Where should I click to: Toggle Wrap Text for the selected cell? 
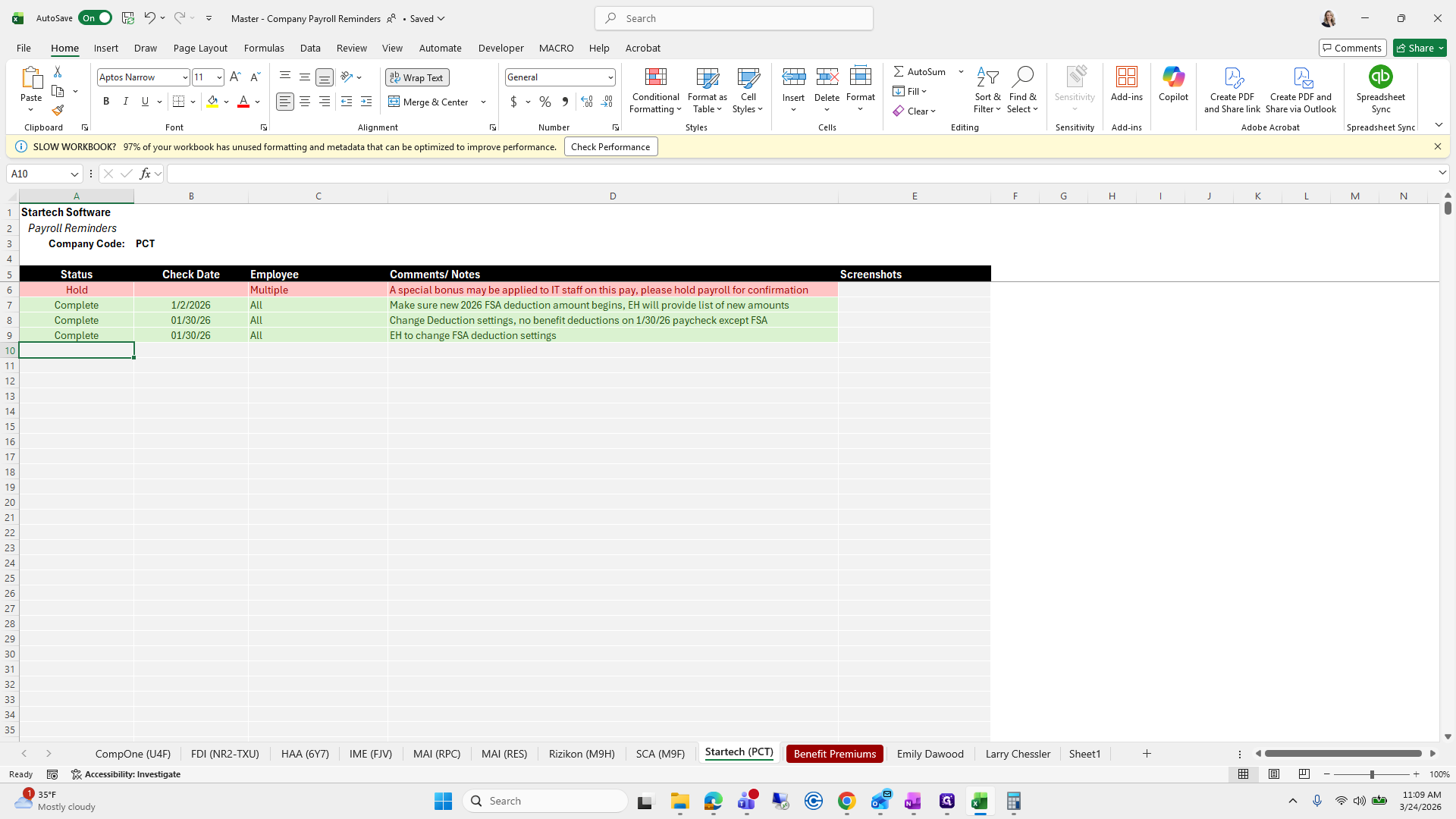coord(417,77)
